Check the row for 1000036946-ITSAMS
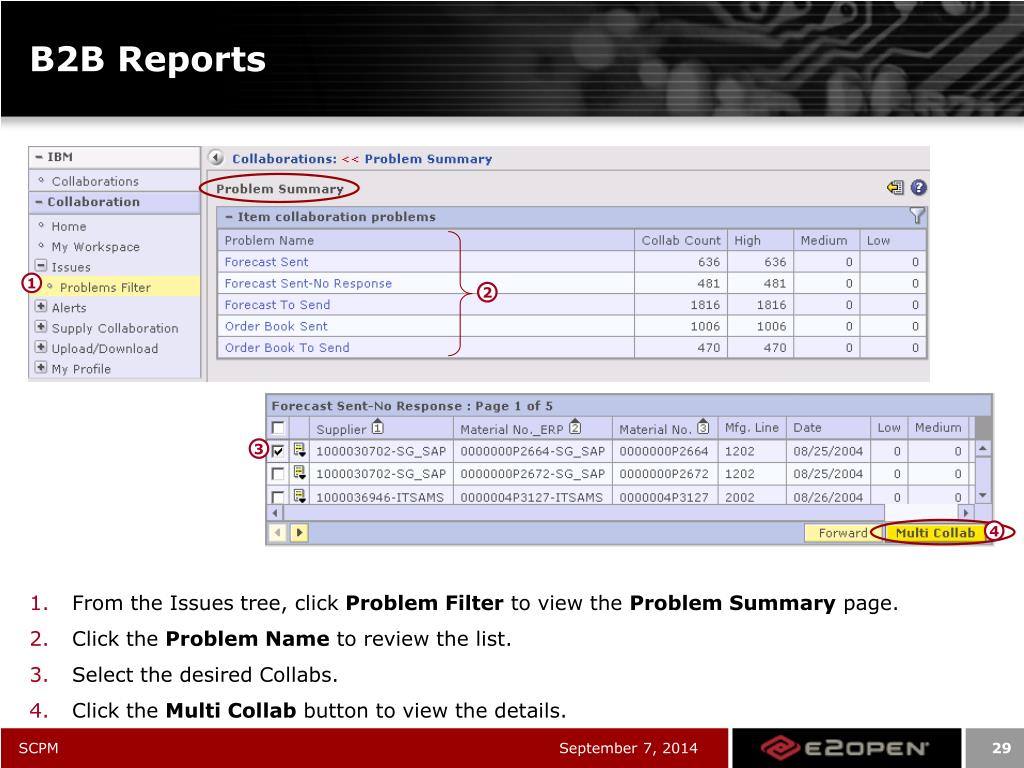Viewport: 1024px width, 768px height. coord(278,496)
